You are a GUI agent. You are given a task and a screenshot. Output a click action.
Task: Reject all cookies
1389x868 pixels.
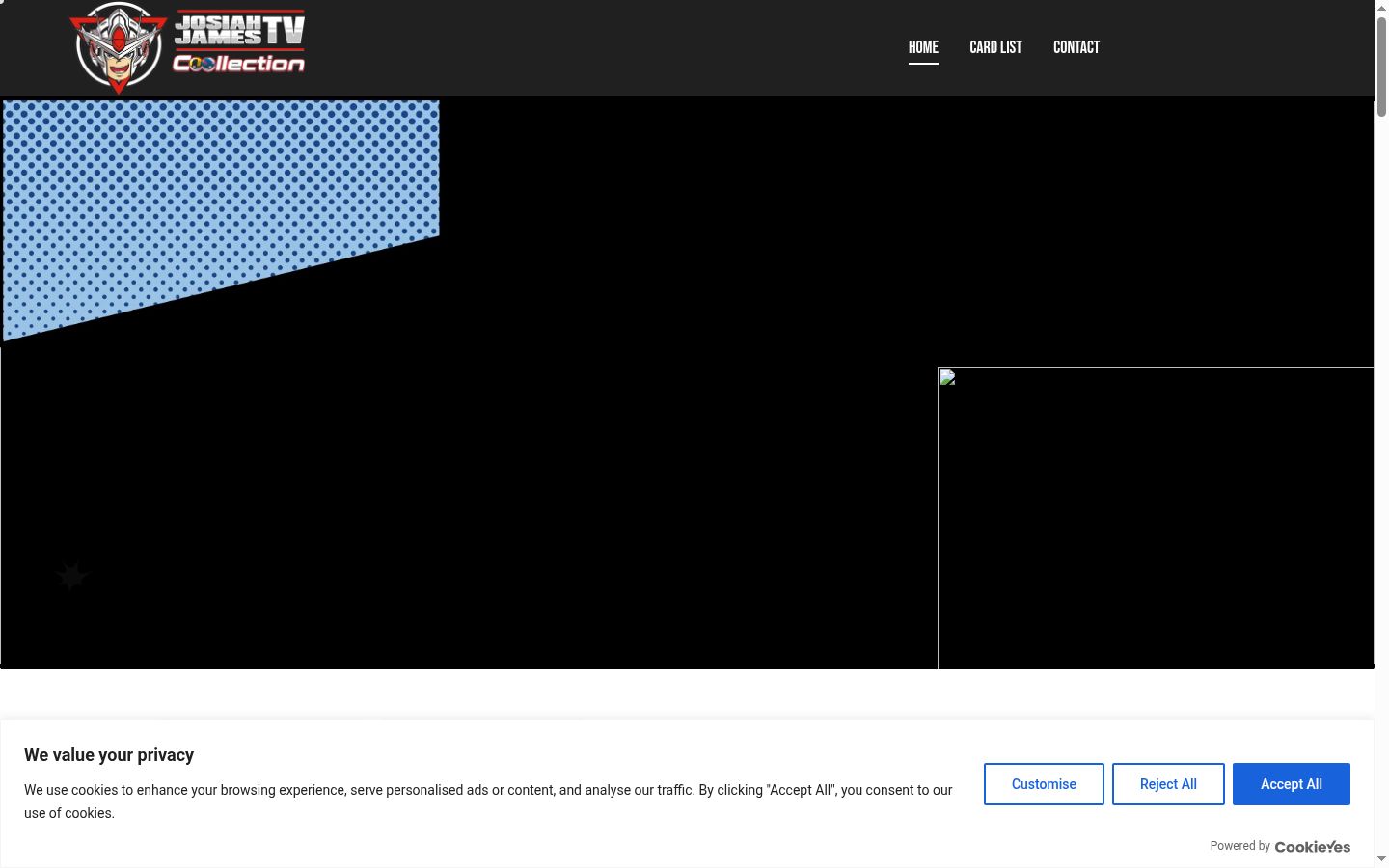click(x=1168, y=784)
